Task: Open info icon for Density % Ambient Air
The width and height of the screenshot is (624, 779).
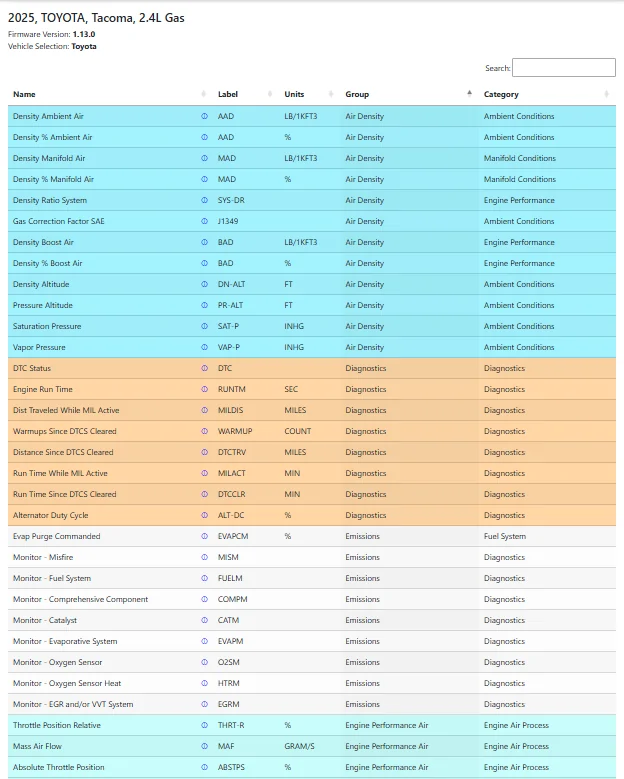Action: tap(204, 137)
